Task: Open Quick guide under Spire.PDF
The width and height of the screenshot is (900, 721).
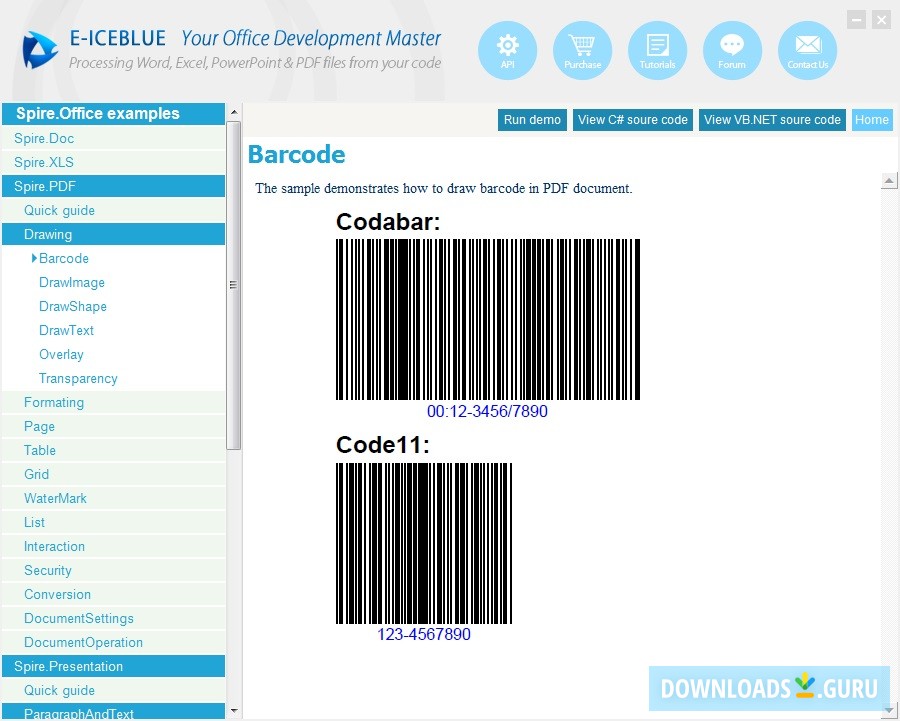Action: 114,210
